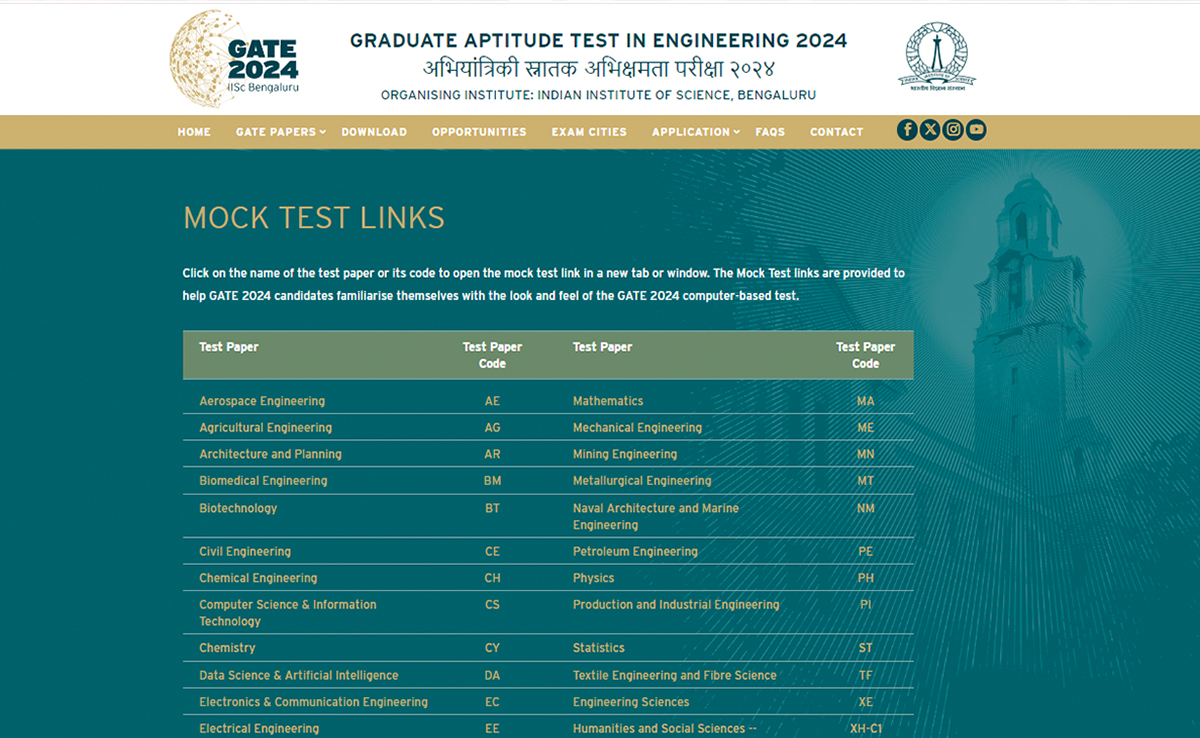The height and width of the screenshot is (738, 1200).
Task: Open Aerospace Engineering mock test link
Action: point(262,401)
